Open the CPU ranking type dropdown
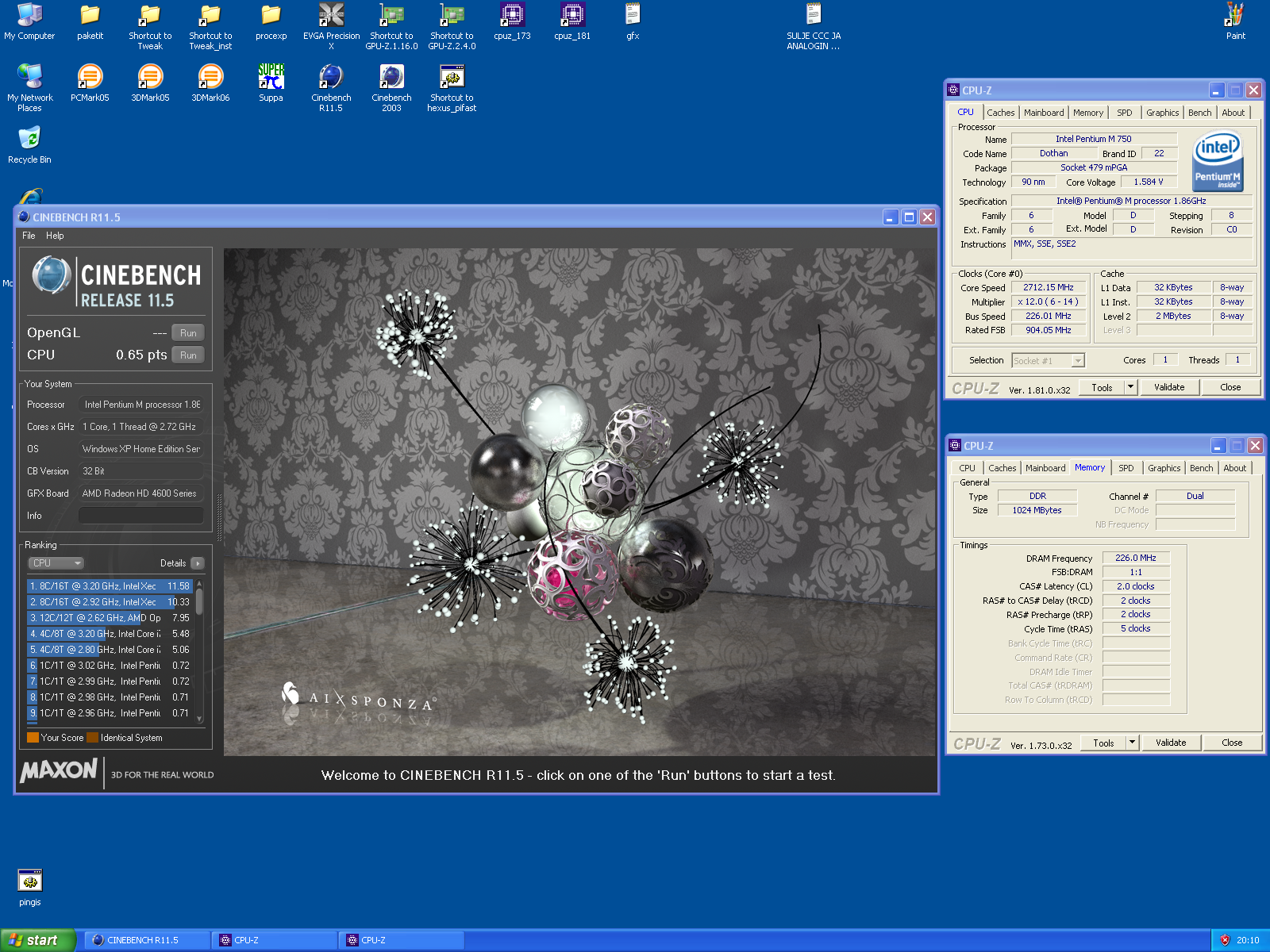 [x=56, y=563]
